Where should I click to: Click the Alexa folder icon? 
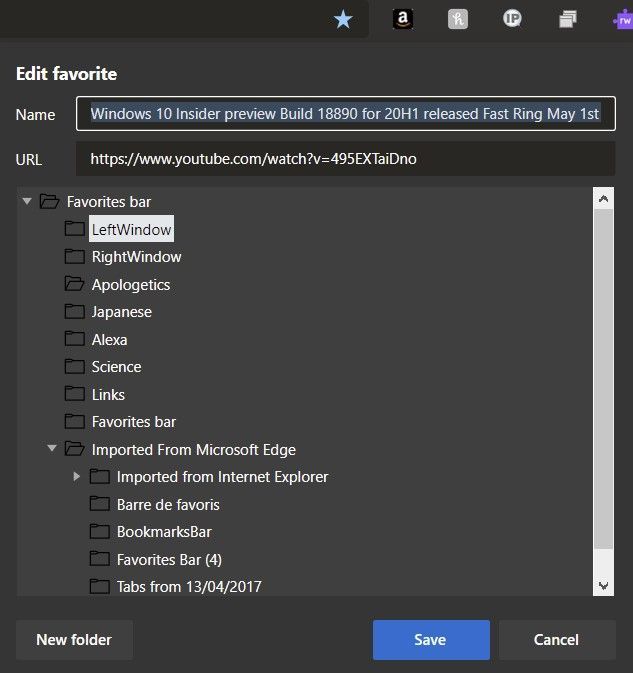[75, 339]
